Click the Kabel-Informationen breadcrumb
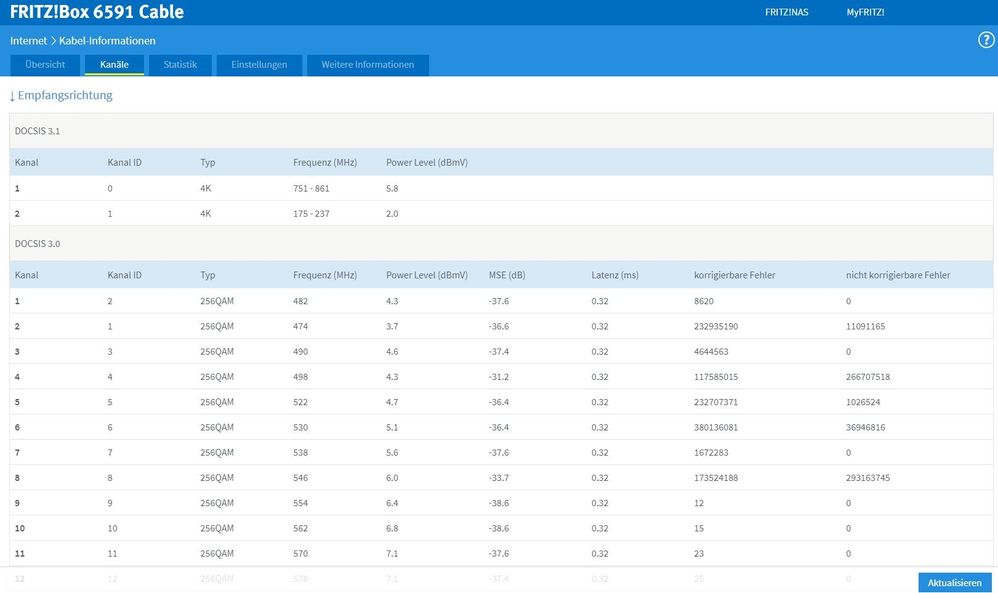This screenshot has width=998, height=593. [x=107, y=41]
